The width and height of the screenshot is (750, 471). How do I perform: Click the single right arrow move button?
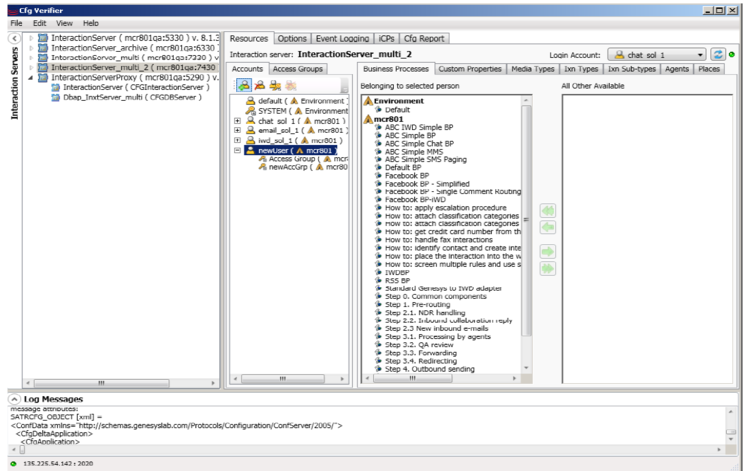[548, 252]
